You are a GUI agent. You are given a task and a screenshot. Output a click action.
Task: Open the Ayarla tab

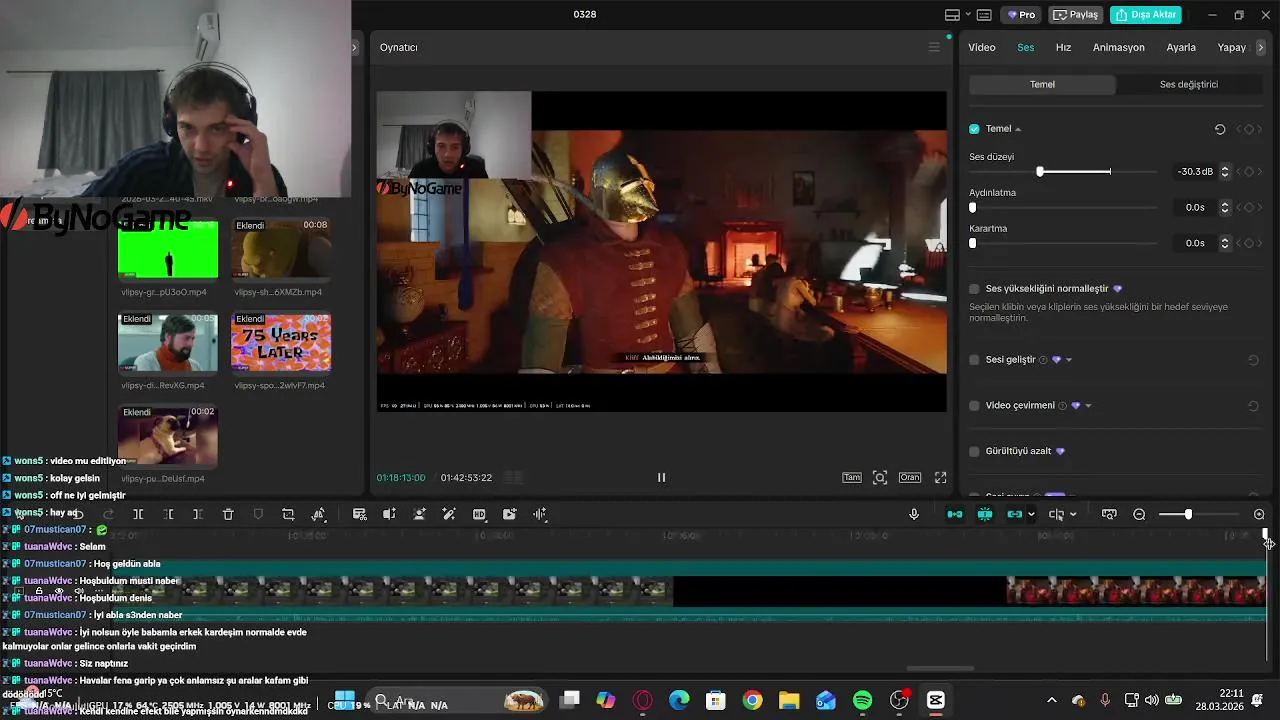(1181, 48)
